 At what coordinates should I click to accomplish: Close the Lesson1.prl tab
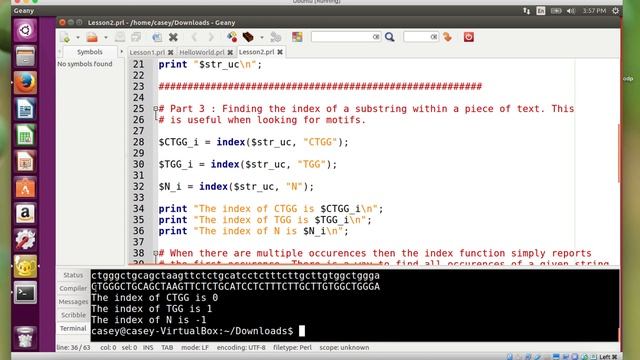[x=171, y=52]
